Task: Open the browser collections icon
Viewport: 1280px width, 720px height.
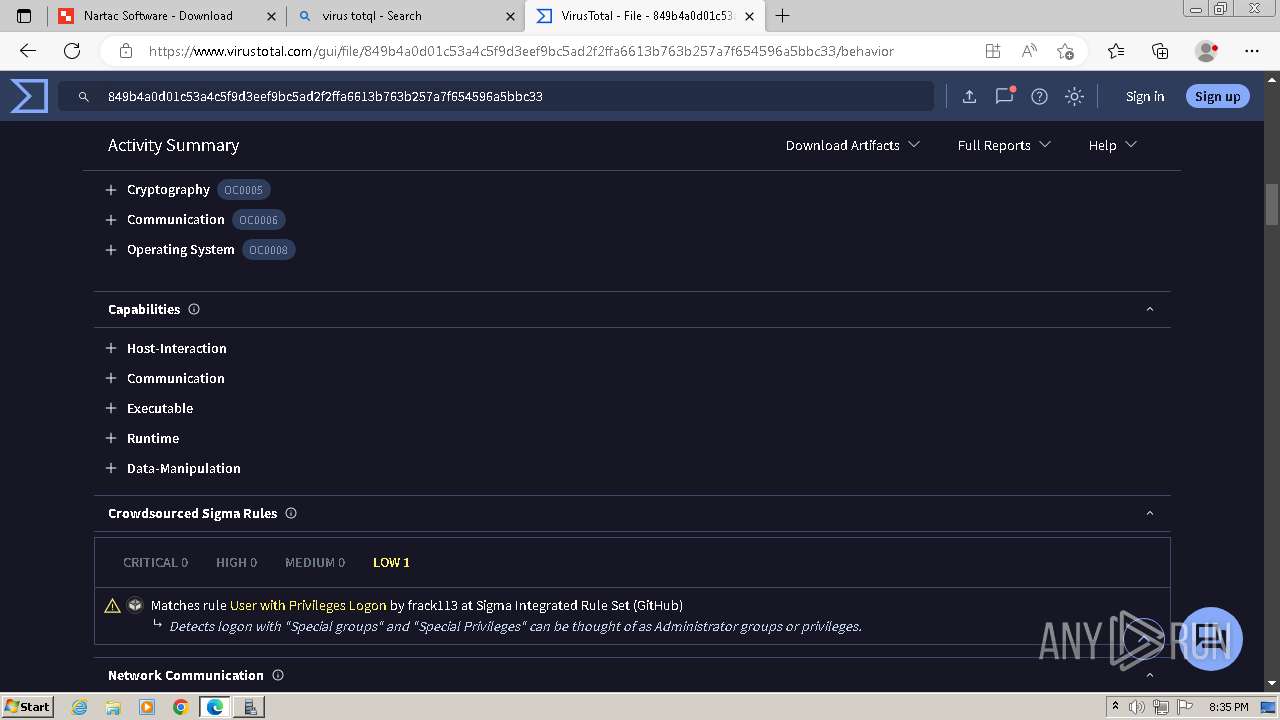Action: click(x=1160, y=51)
